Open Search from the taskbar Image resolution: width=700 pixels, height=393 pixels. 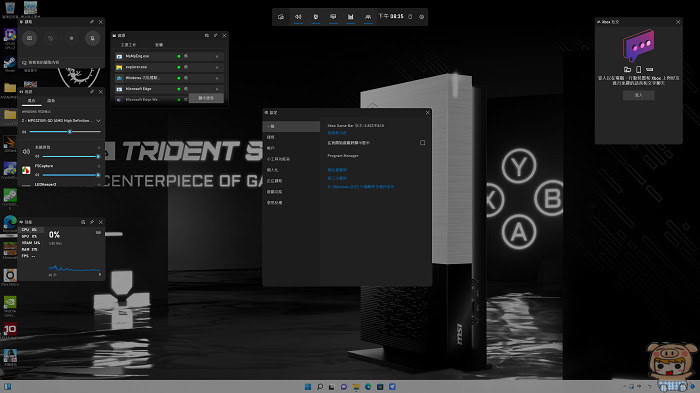tap(320, 387)
